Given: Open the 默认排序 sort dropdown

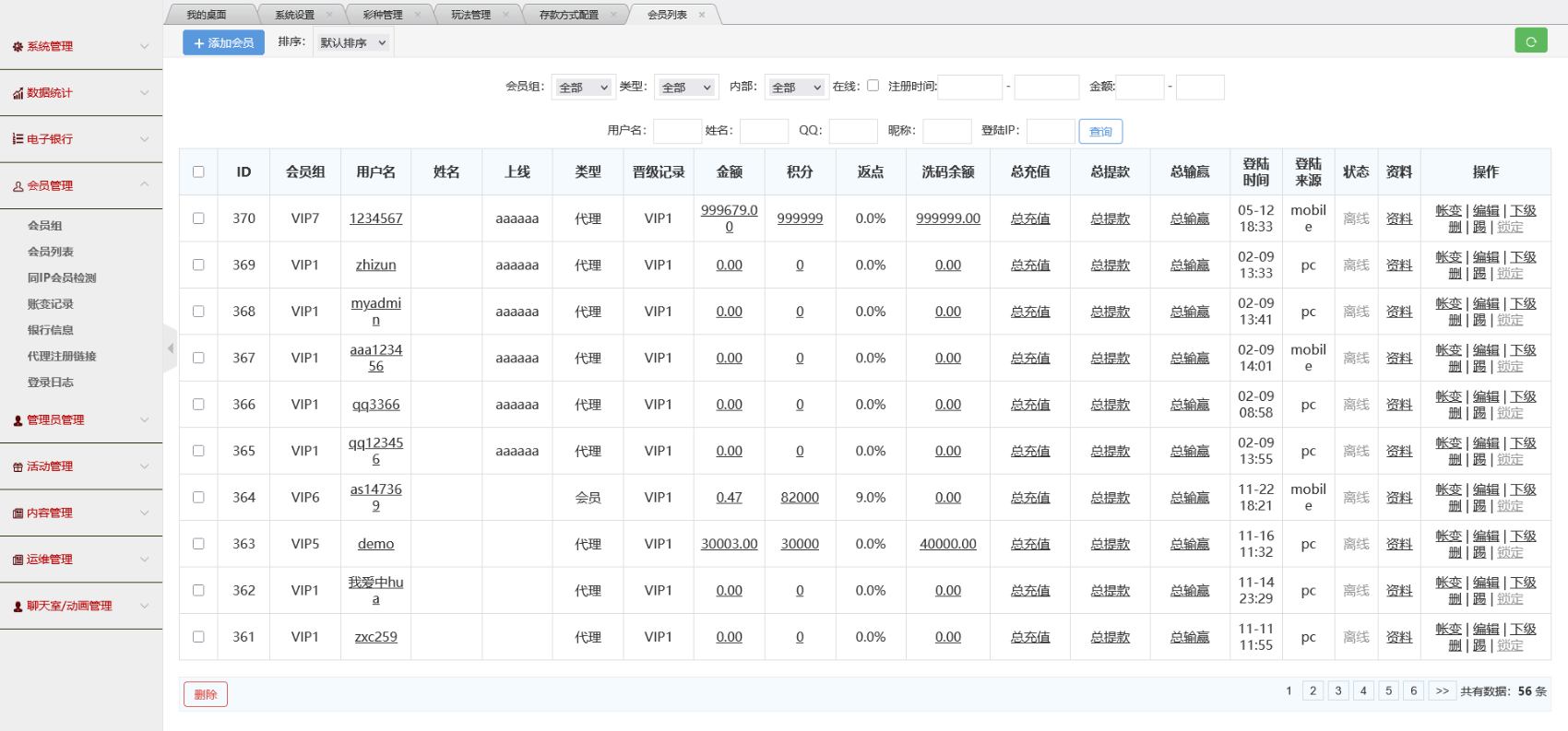Looking at the screenshot, I should pyautogui.click(x=352, y=42).
